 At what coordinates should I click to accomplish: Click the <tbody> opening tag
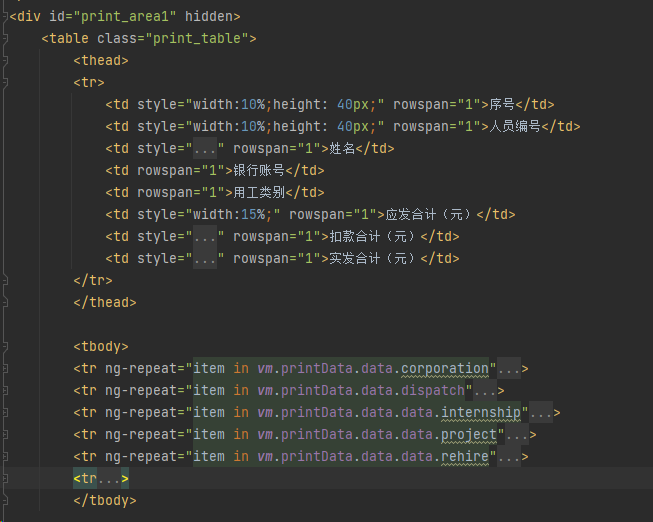(x=101, y=347)
